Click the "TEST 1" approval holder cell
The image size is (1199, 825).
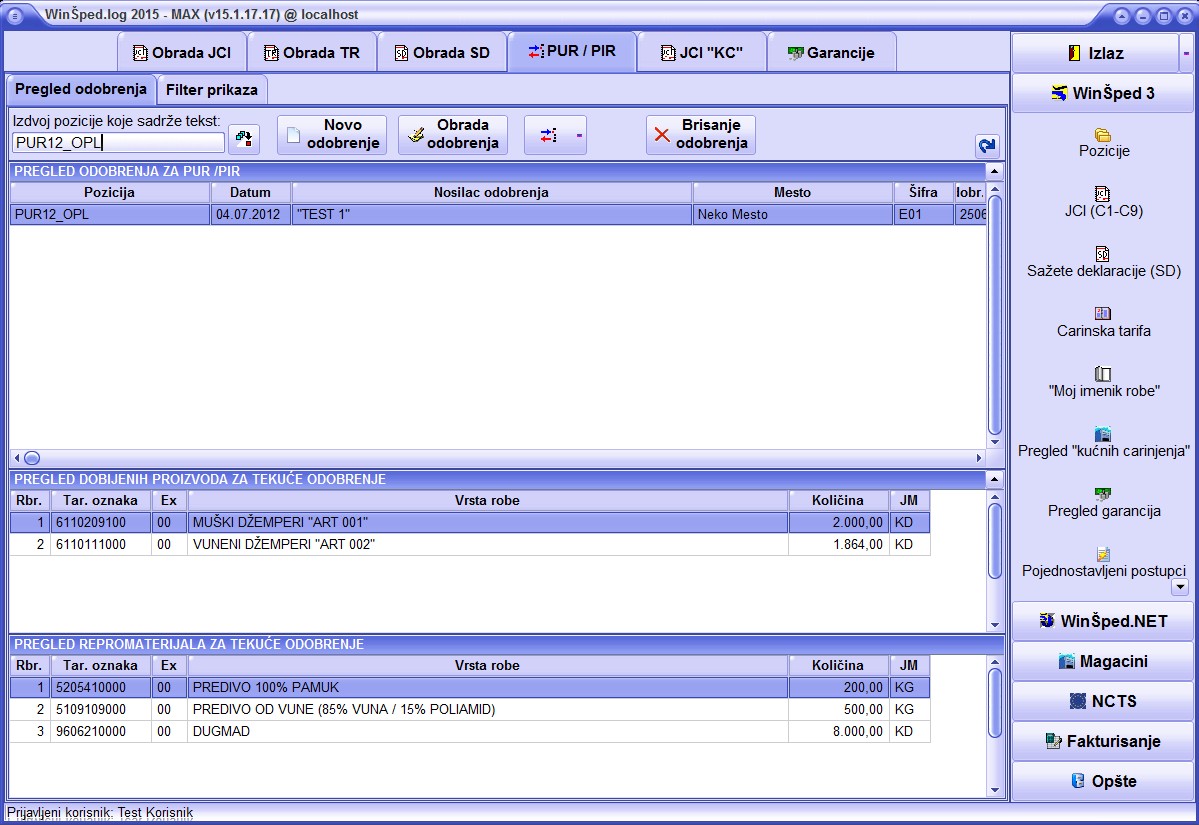[x=492, y=215]
